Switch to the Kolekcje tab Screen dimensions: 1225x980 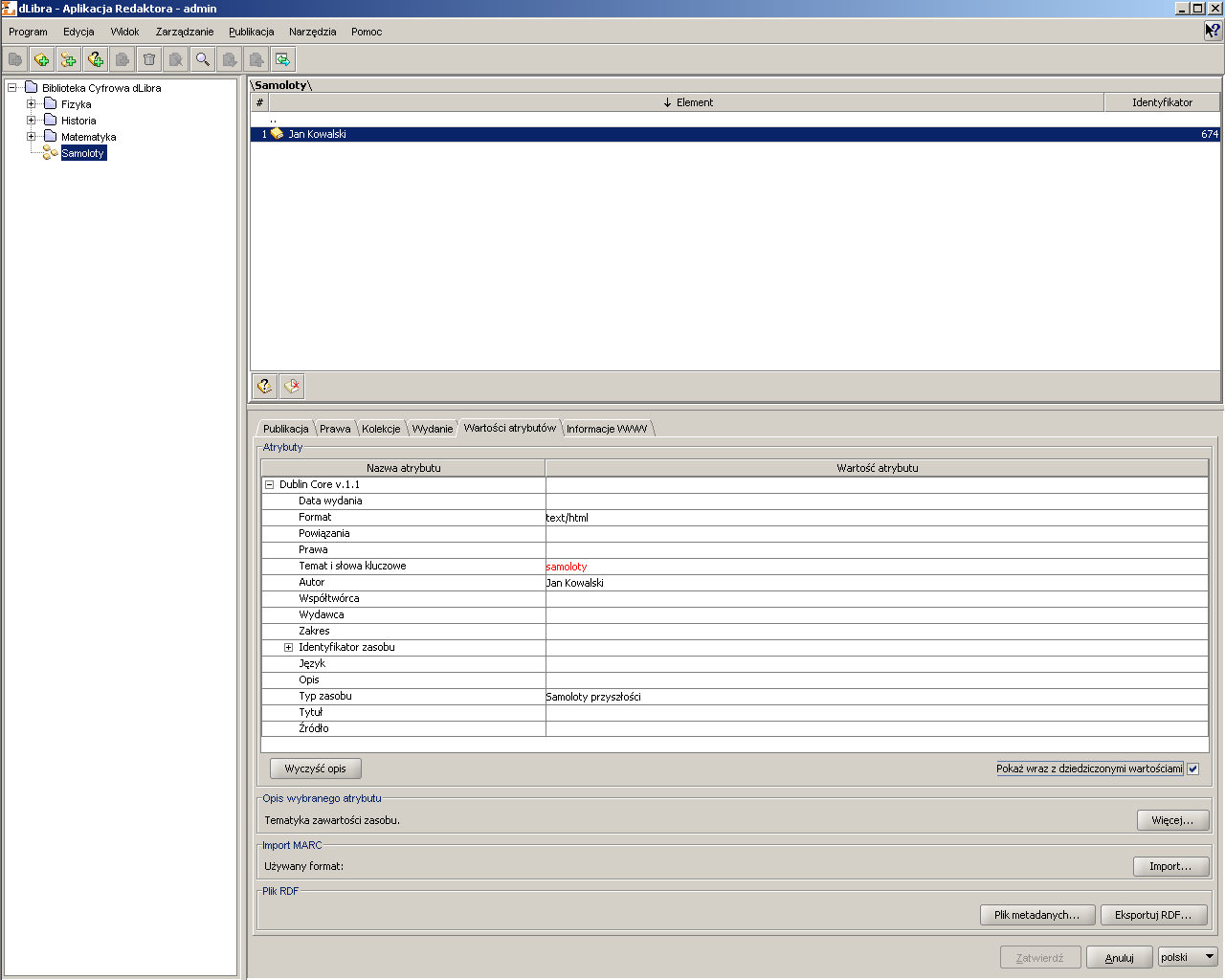(x=381, y=429)
